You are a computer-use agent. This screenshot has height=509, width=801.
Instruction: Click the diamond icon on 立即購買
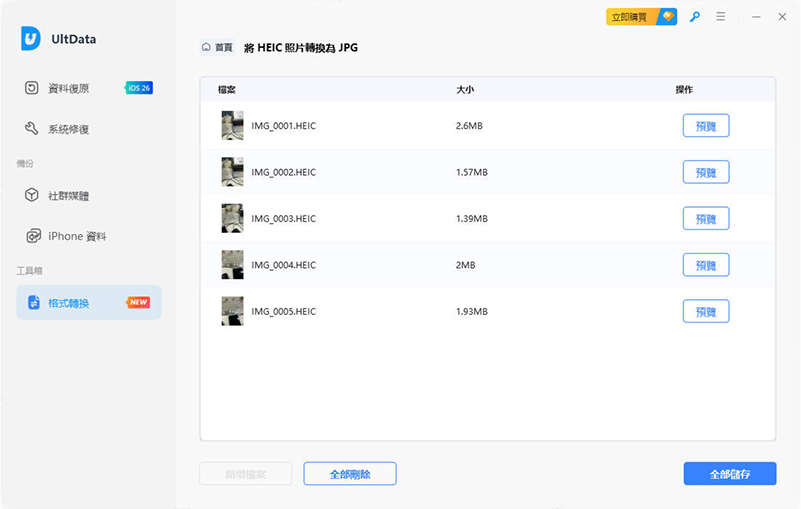tap(668, 16)
